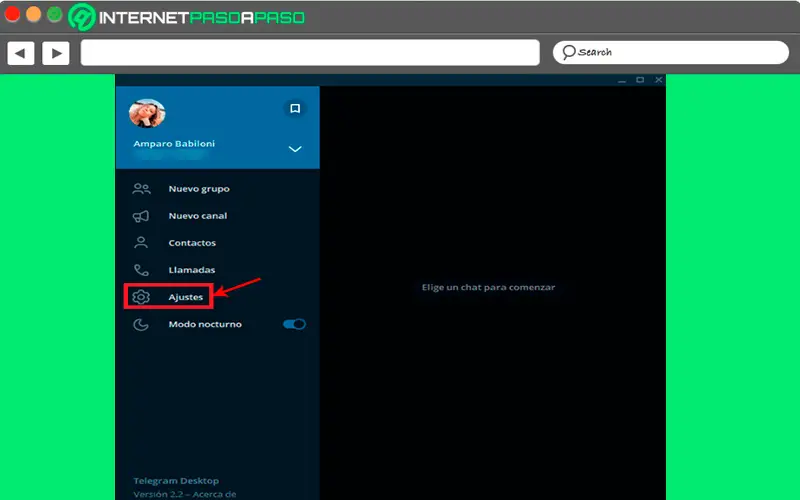Click the Llamadas phone icon
Screen dimensions: 800x500
pos(141,270)
